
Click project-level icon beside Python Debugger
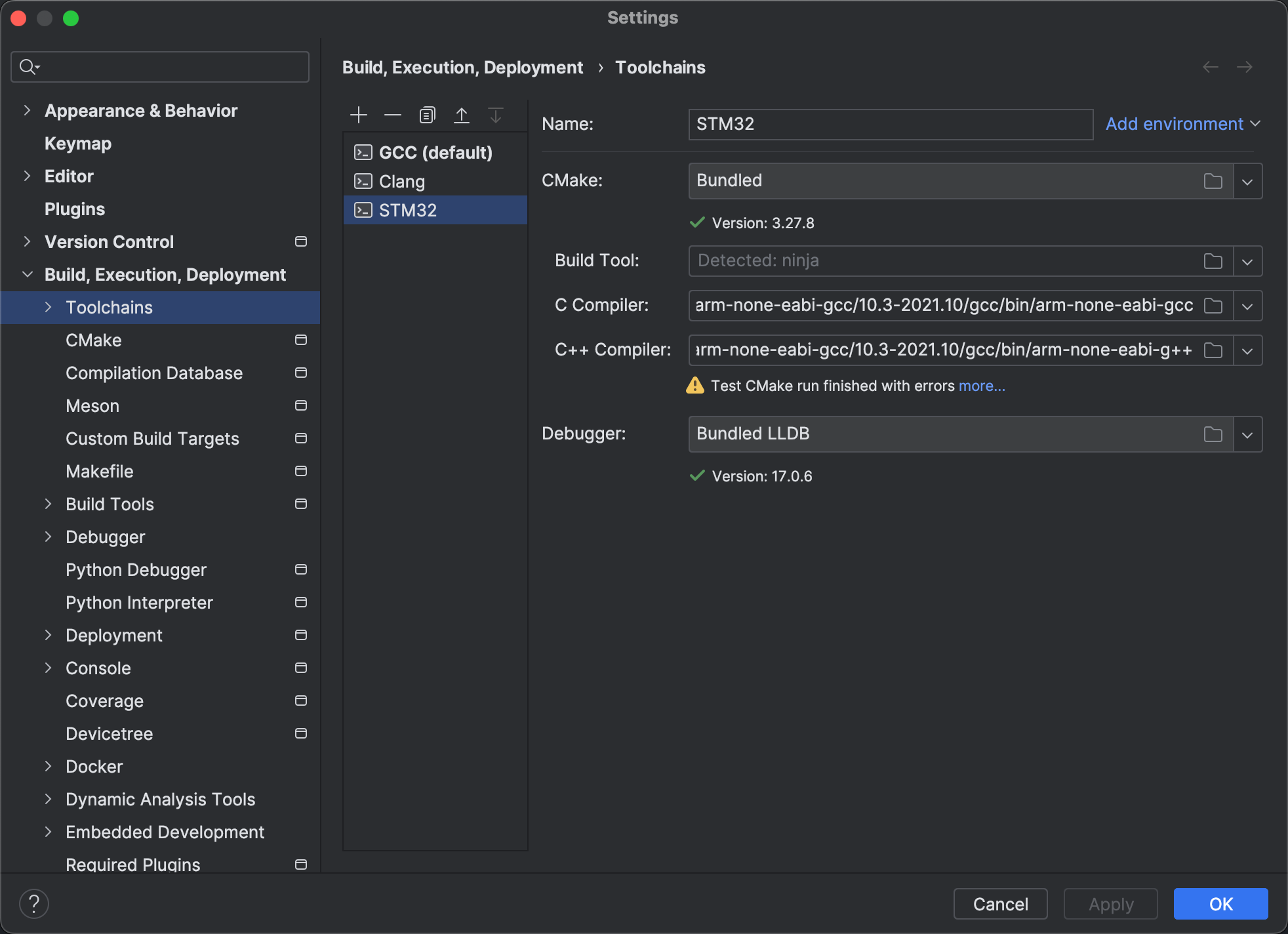click(301, 569)
